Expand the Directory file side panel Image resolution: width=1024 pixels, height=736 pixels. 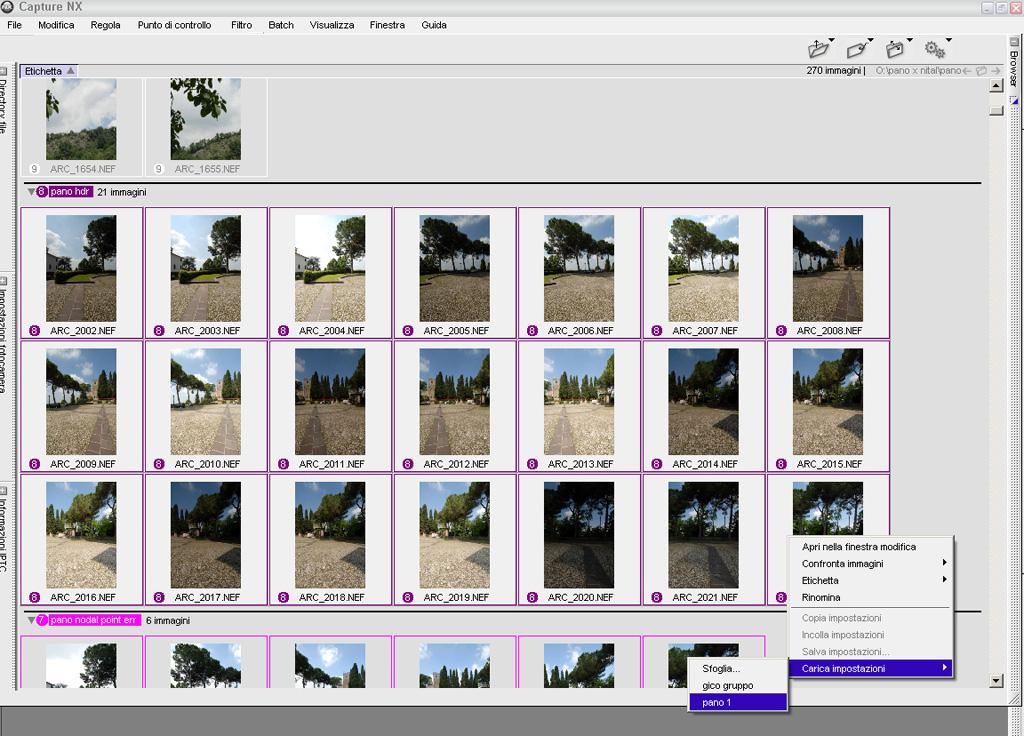click(3, 71)
